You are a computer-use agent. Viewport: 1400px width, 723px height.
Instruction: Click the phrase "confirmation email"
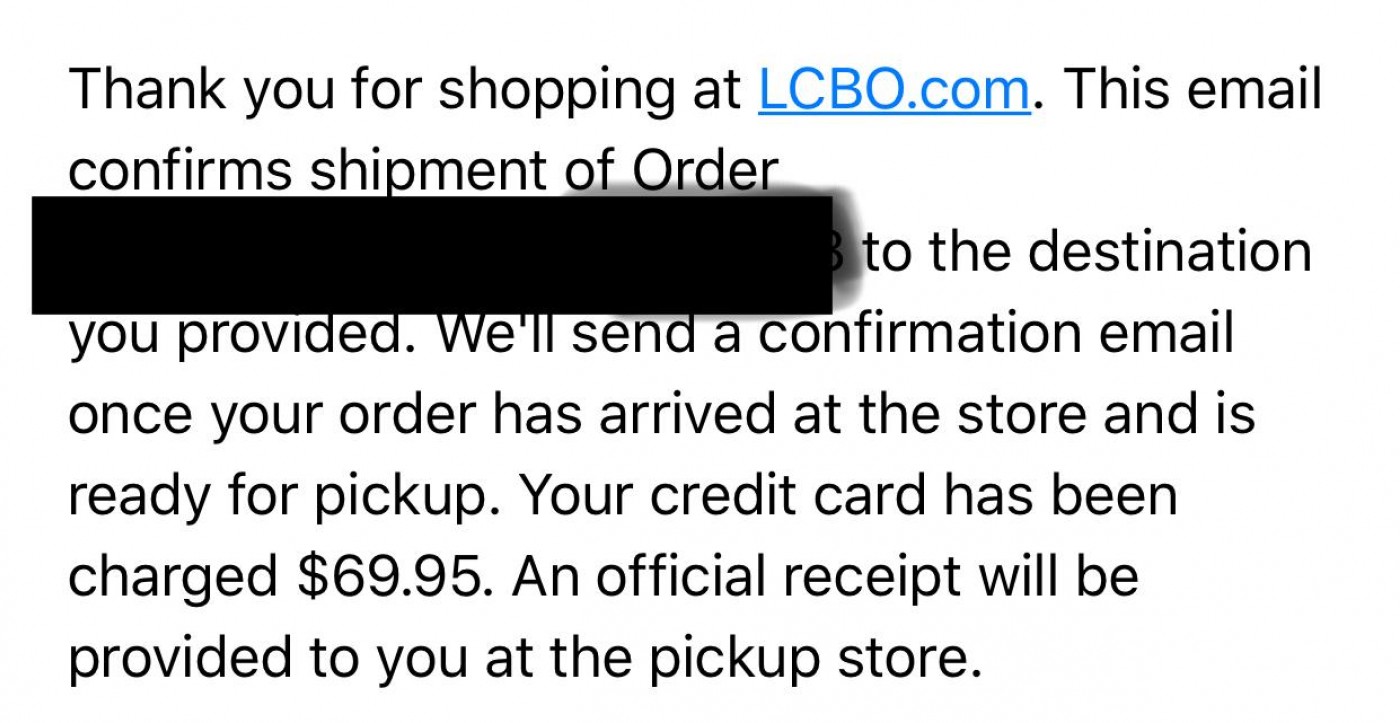996,334
